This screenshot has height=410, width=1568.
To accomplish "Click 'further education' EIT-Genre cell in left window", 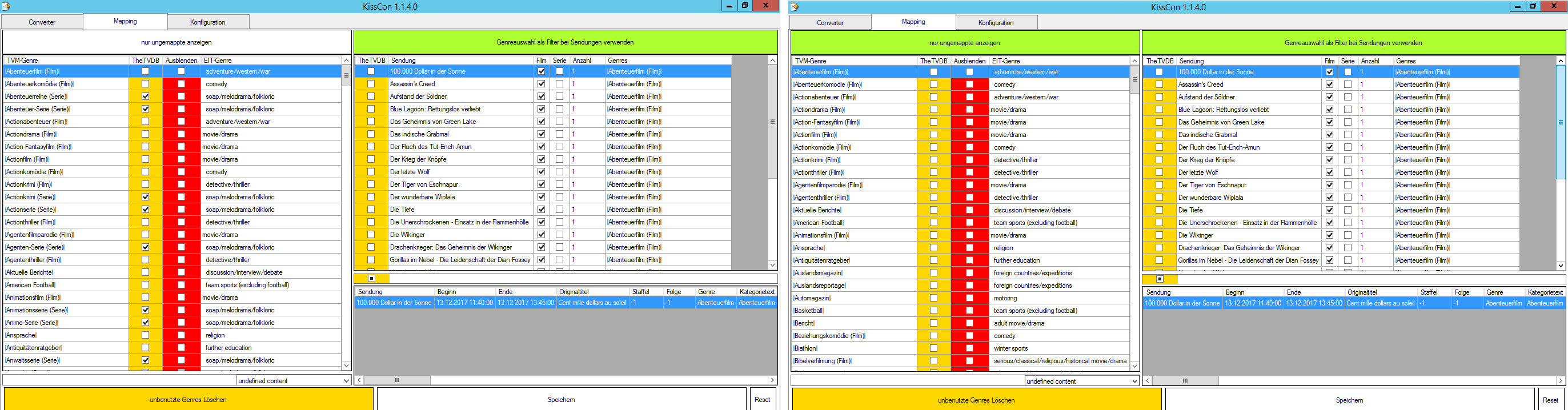I will click(x=271, y=347).
